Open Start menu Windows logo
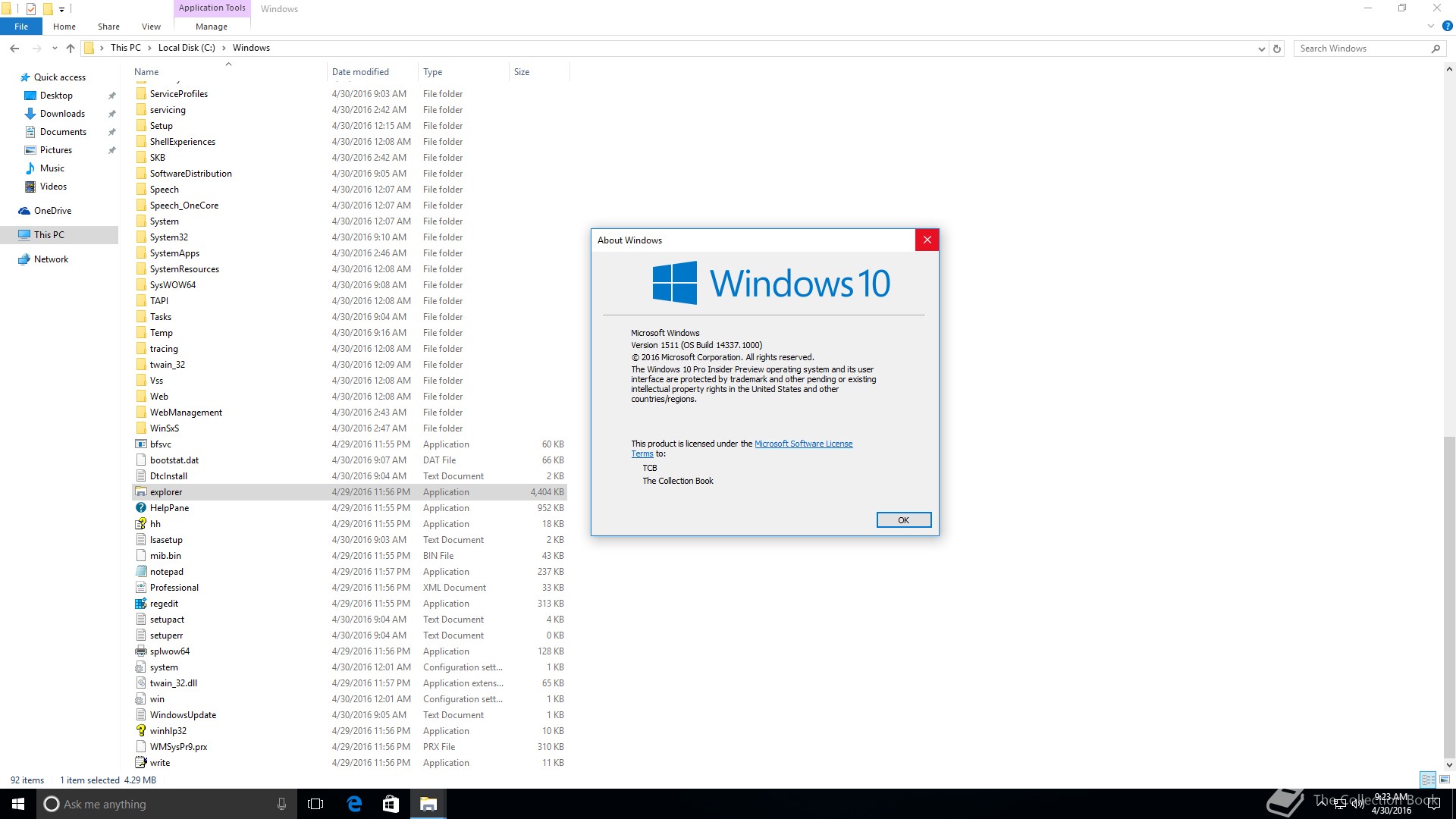This screenshot has height=819, width=1456. (x=18, y=804)
